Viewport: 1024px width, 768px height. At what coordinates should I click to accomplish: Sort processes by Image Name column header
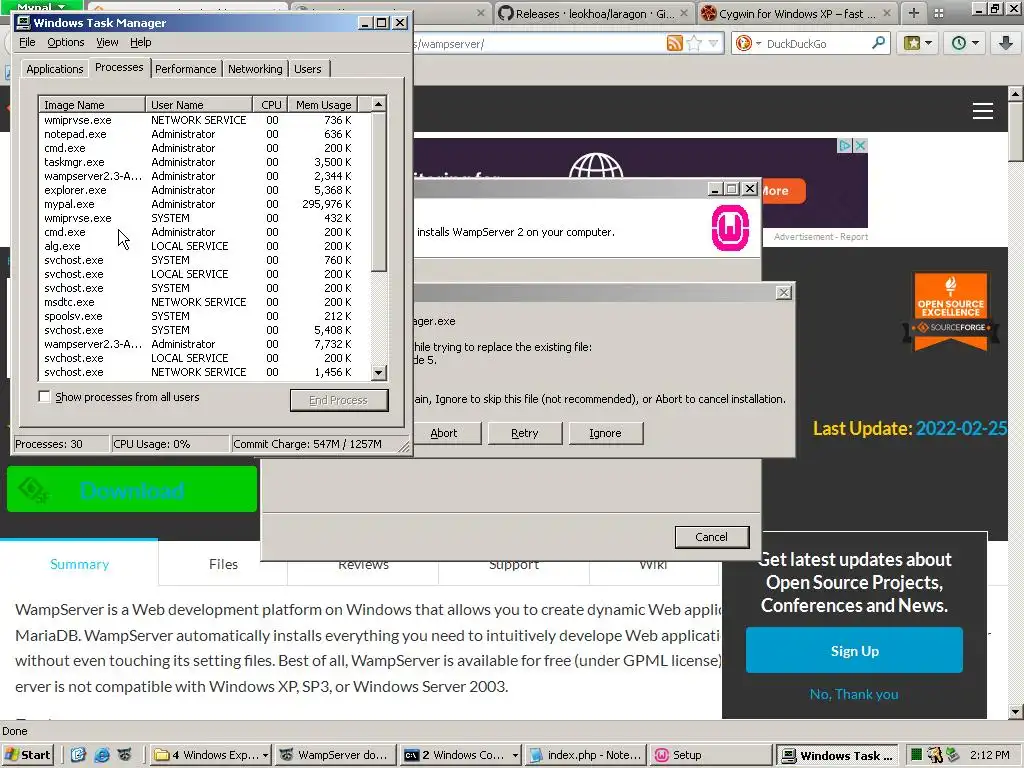(x=92, y=104)
